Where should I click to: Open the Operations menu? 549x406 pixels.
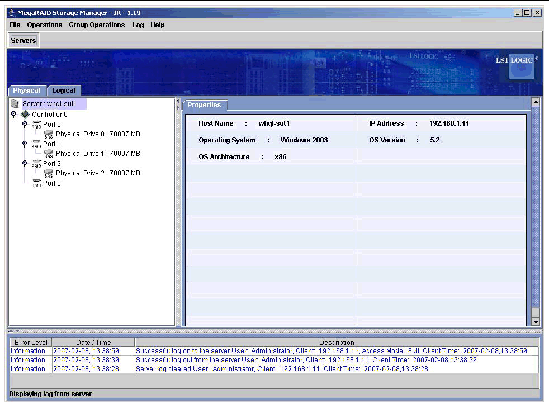click(44, 25)
